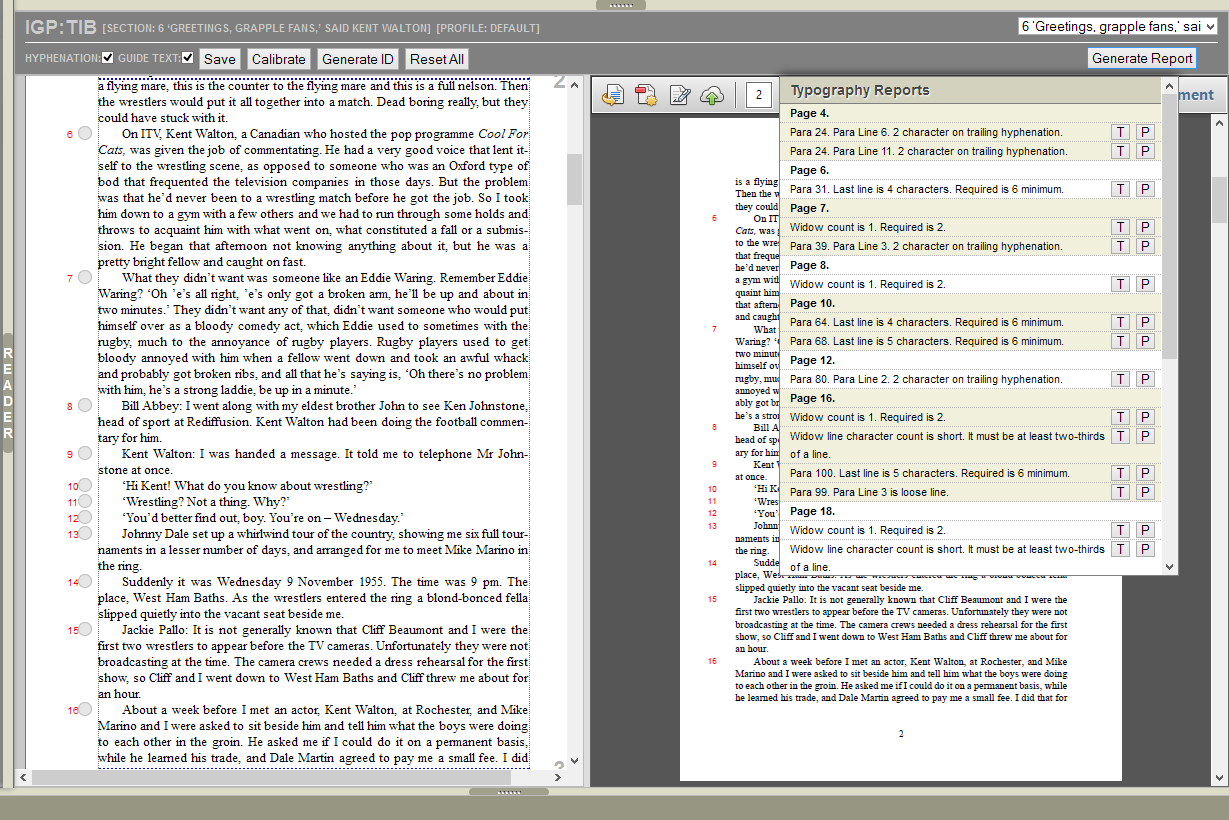The width and height of the screenshot is (1229, 820).
Task: Click P button for Para 100 last line report
Action: click(1145, 473)
